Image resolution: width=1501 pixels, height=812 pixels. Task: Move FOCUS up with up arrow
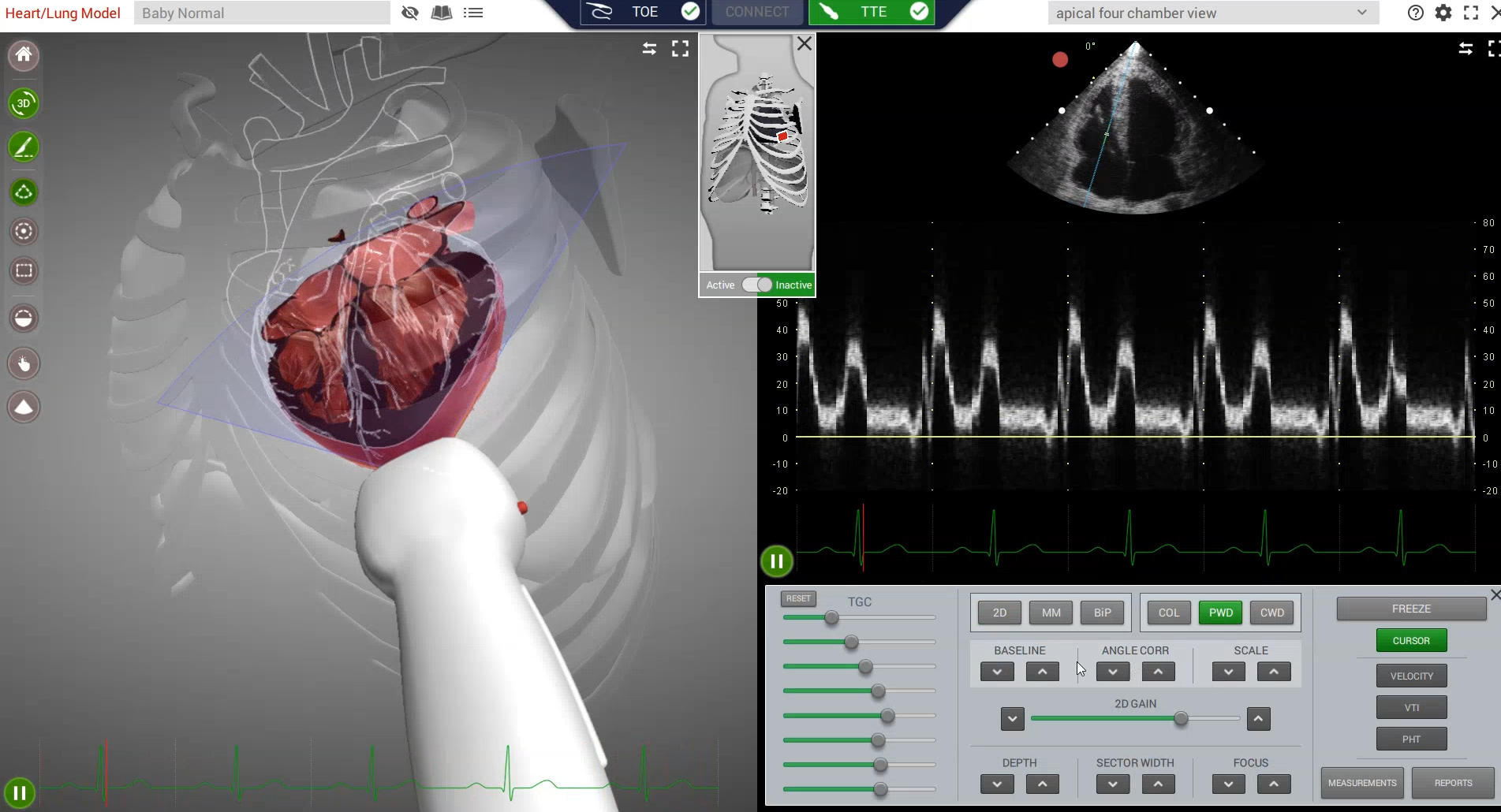point(1275,784)
